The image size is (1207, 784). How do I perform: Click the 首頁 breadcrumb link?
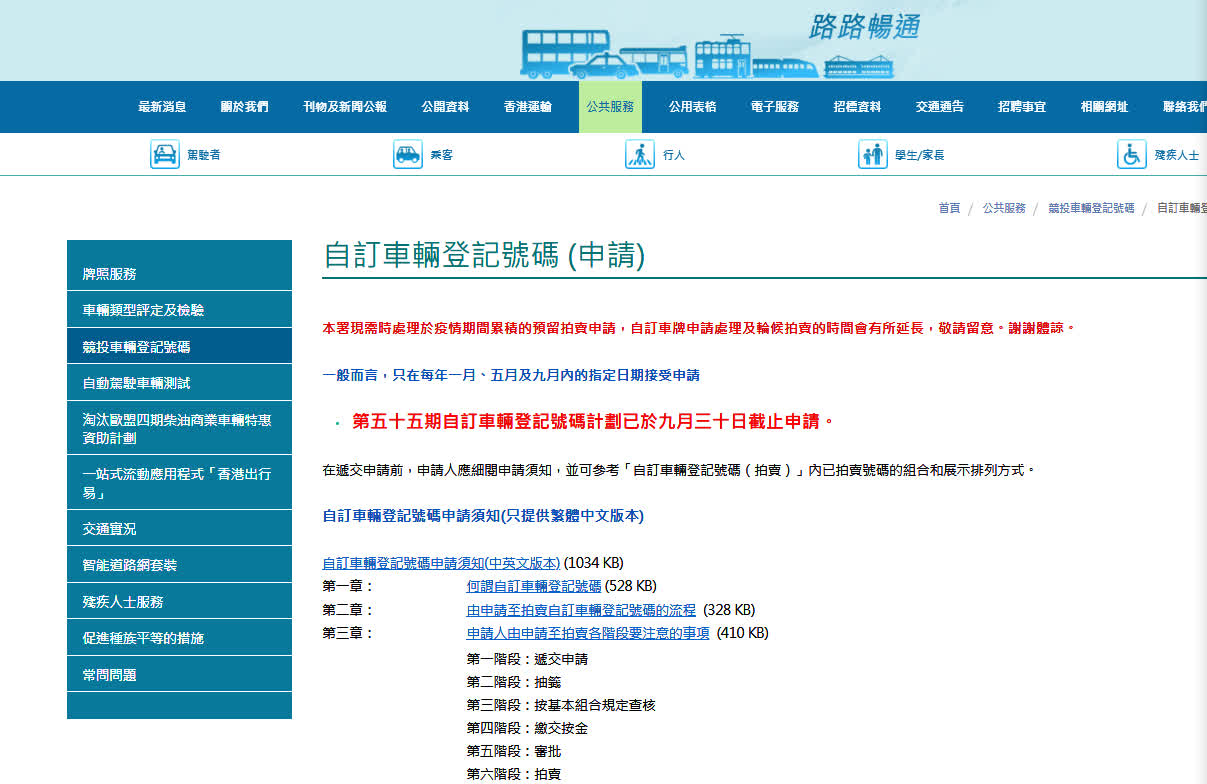coord(949,208)
